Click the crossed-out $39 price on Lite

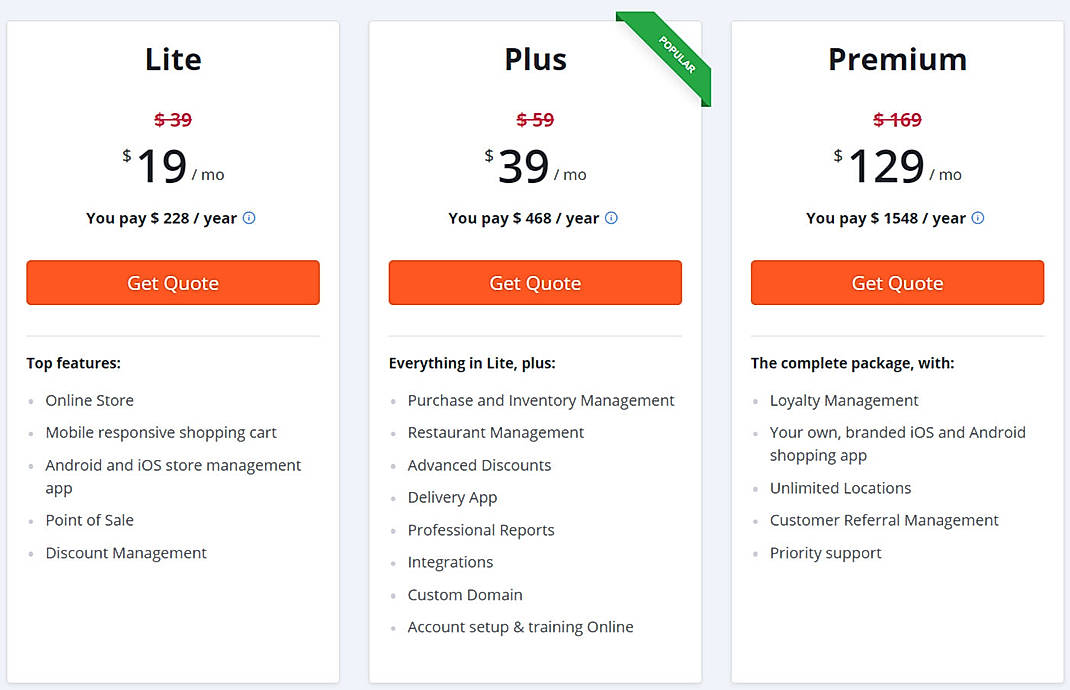pos(172,120)
